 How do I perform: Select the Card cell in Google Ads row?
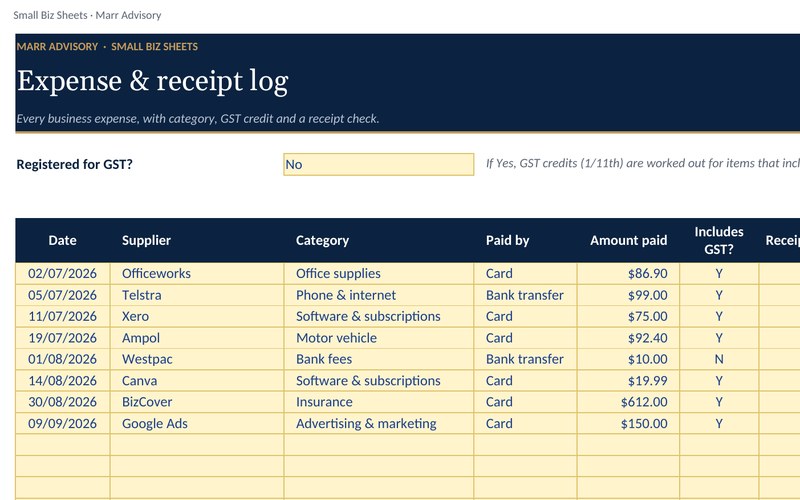click(526, 423)
